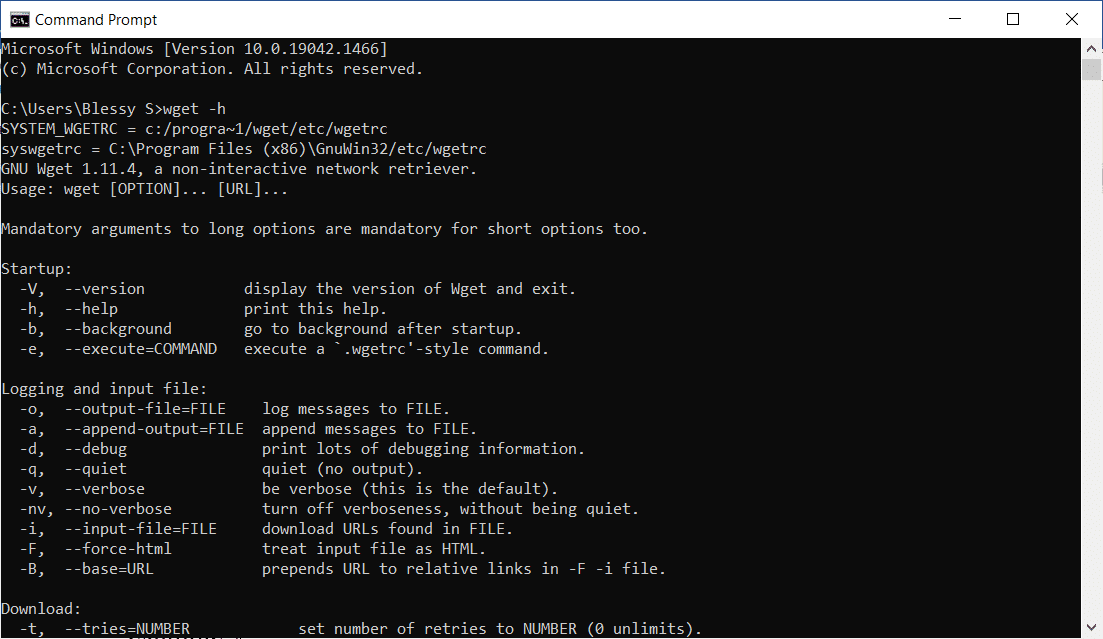Click the '--debug' option text
1103x639 pixels.
(x=96, y=449)
